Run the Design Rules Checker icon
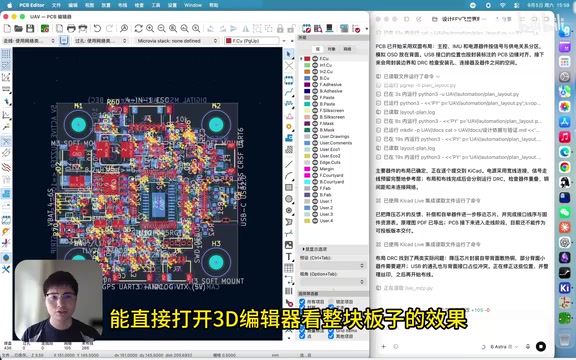 [x=356, y=28]
